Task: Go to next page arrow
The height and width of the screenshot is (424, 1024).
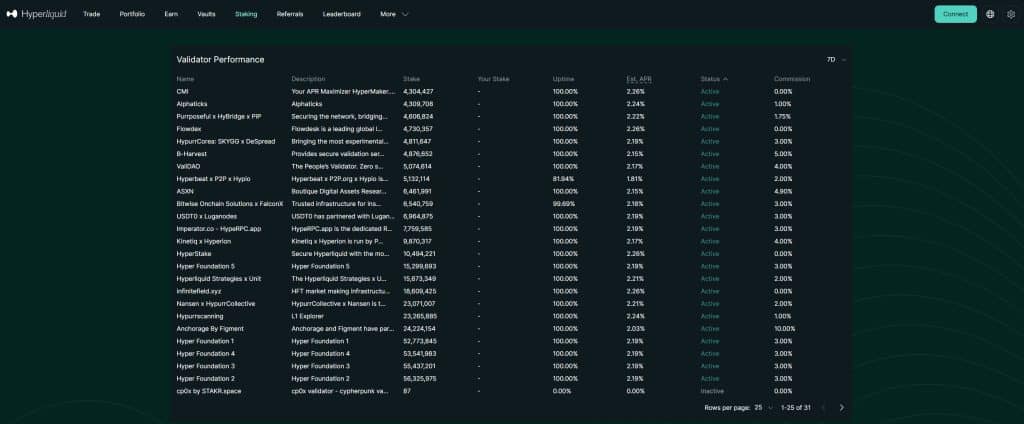Action: point(842,408)
